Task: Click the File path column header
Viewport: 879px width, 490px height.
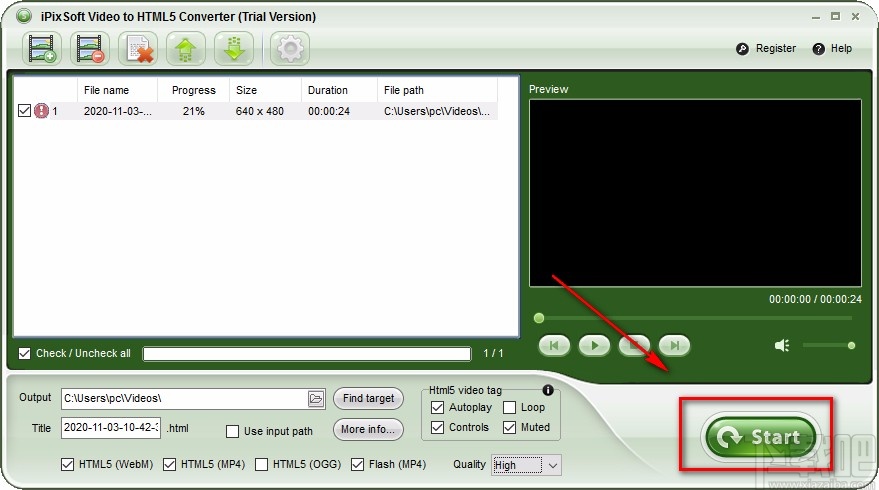Action: (437, 90)
